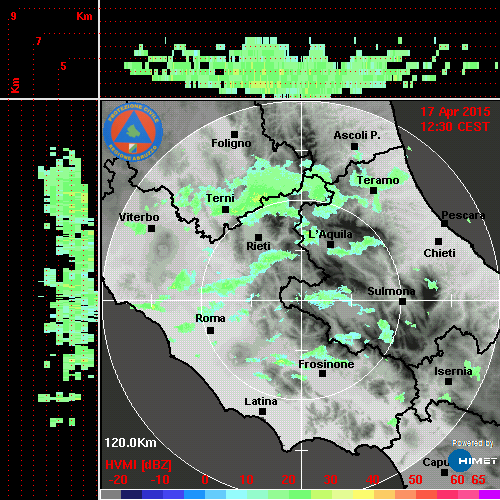
Task: Click the HVMI [dBZ] legend label
Action: (x=138, y=465)
